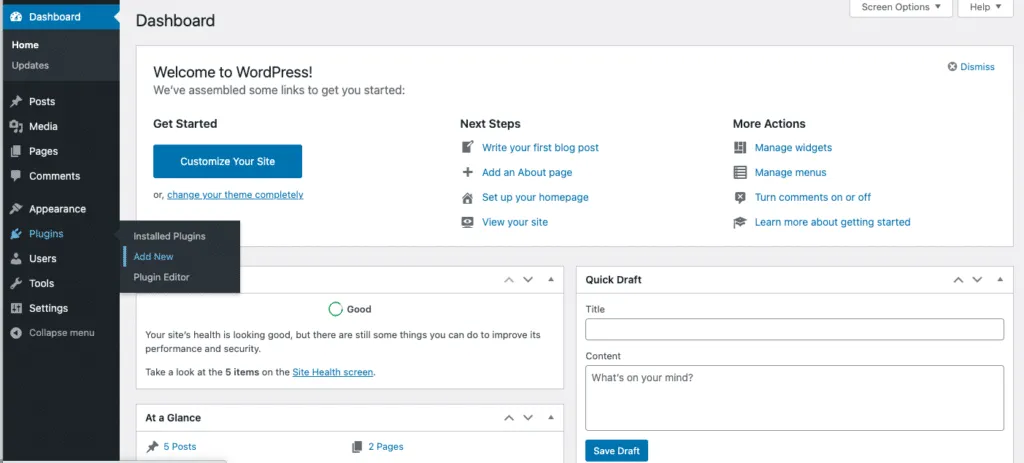Open Installed Plugins from submenu
This screenshot has height=463, width=1024.
coord(170,237)
